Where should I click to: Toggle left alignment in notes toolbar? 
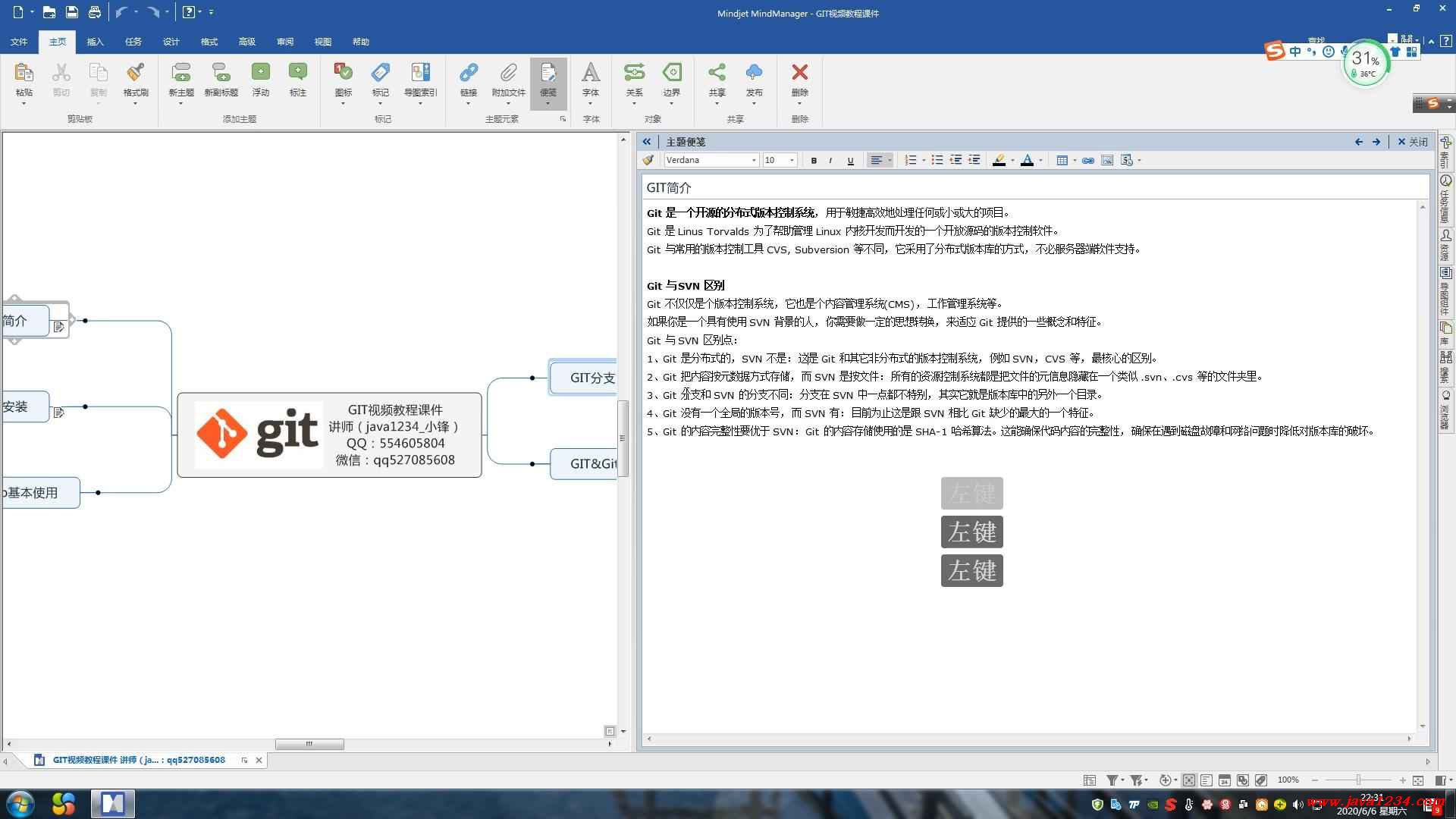pos(876,160)
